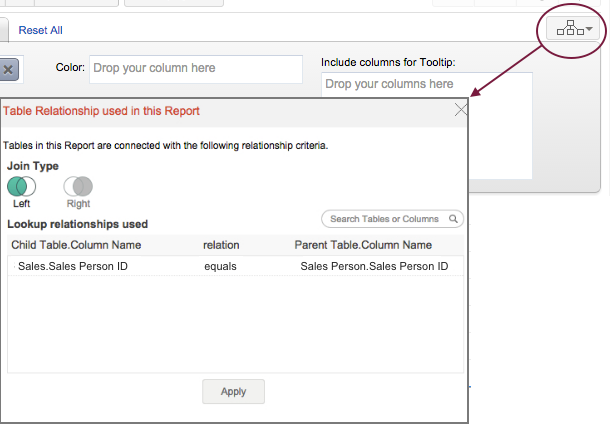Expand the arrow beside table relationship icon
Viewport: 610px width, 424px height.
[590, 30]
